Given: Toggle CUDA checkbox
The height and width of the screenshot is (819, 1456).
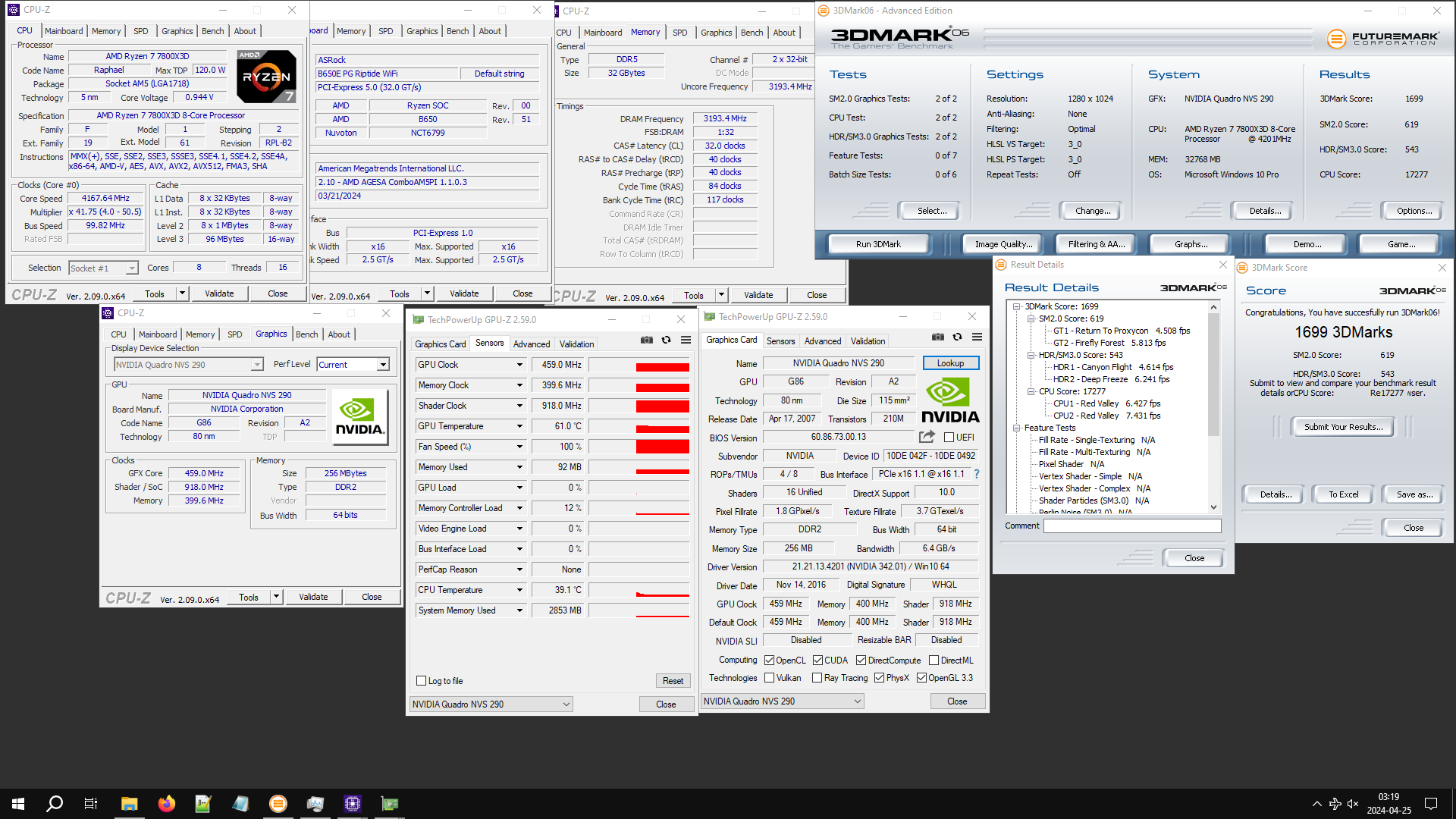Looking at the screenshot, I should coord(817,661).
